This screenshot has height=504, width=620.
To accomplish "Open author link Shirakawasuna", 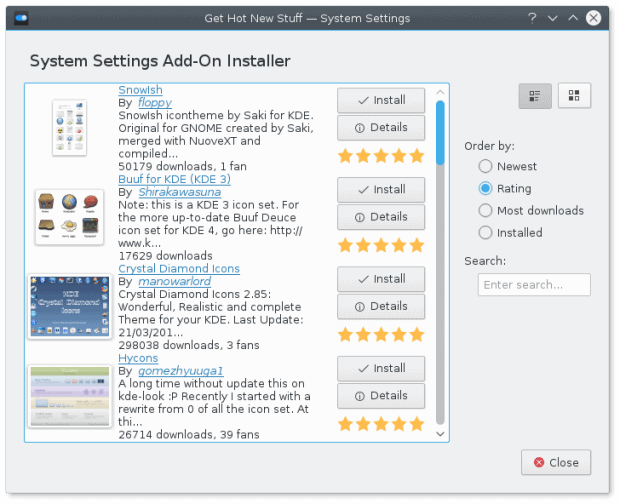I will 180,192.
